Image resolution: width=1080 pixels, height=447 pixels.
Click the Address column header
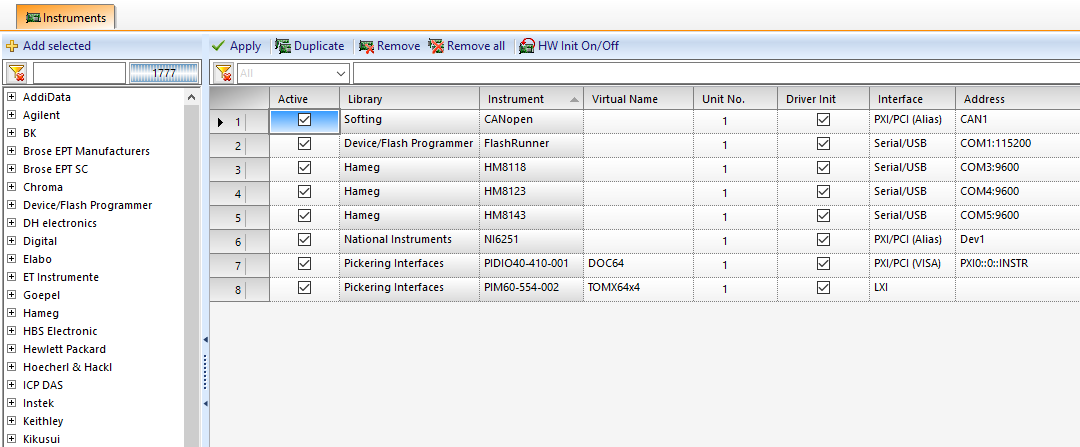[x=1017, y=99]
